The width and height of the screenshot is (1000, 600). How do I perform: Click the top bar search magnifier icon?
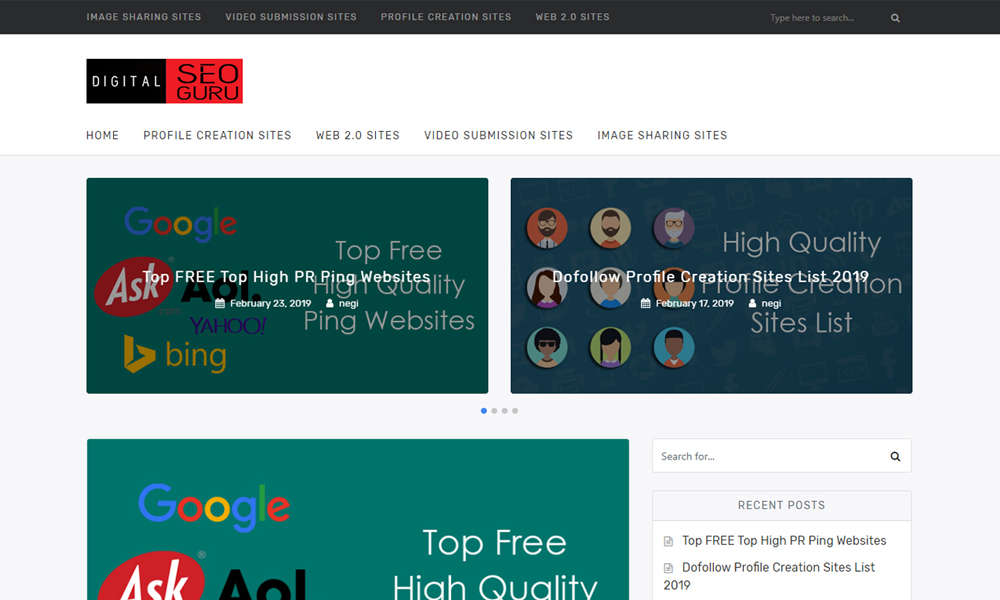(x=895, y=18)
